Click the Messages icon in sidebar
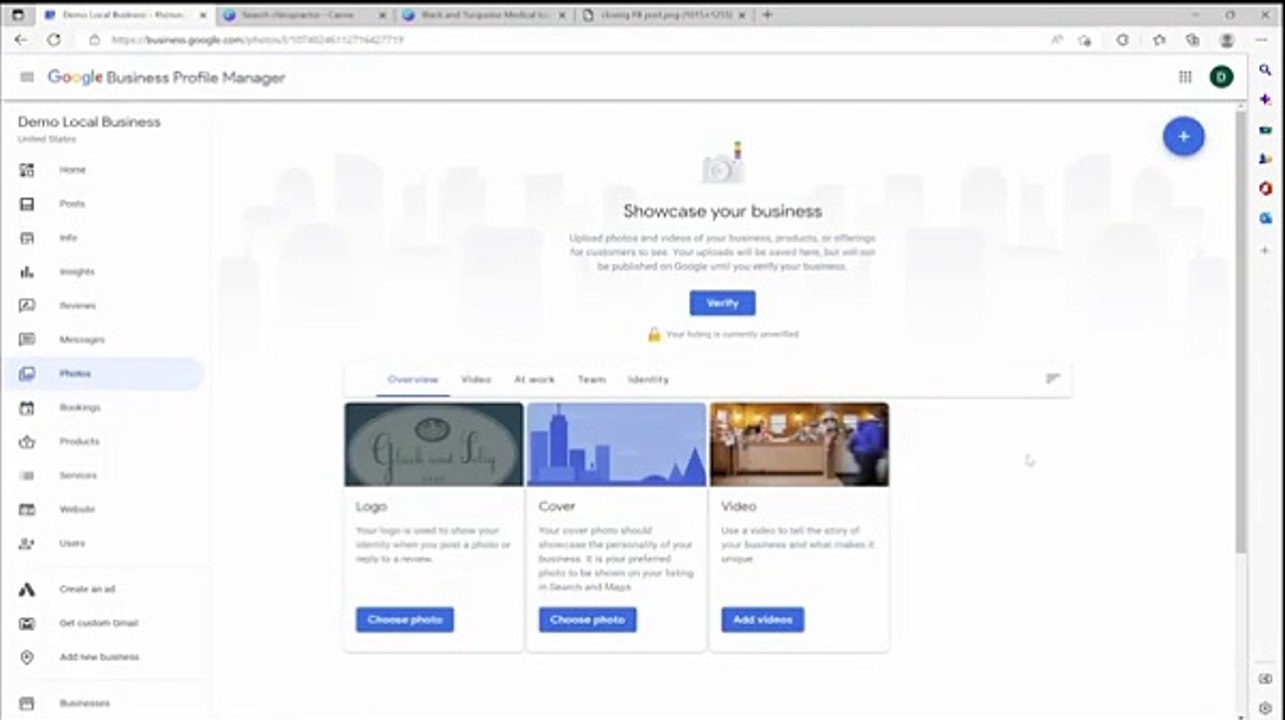Image resolution: width=1285 pixels, height=720 pixels. (27, 340)
